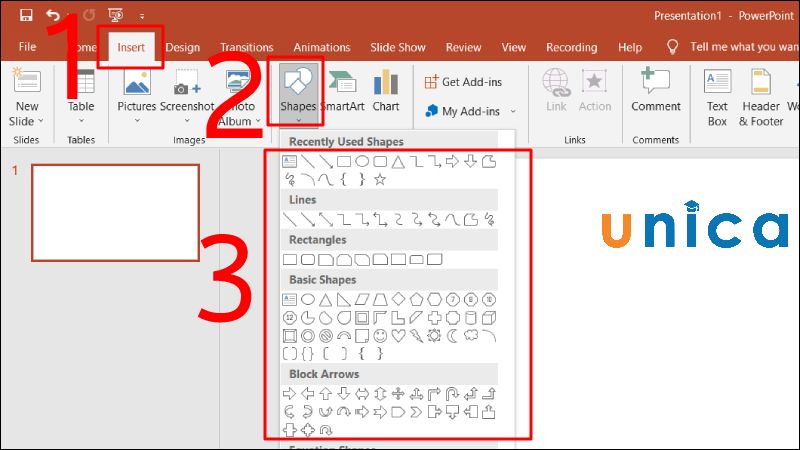Pick the rounded rectangle in Rectangles
The image size is (800, 450).
pos(308,260)
